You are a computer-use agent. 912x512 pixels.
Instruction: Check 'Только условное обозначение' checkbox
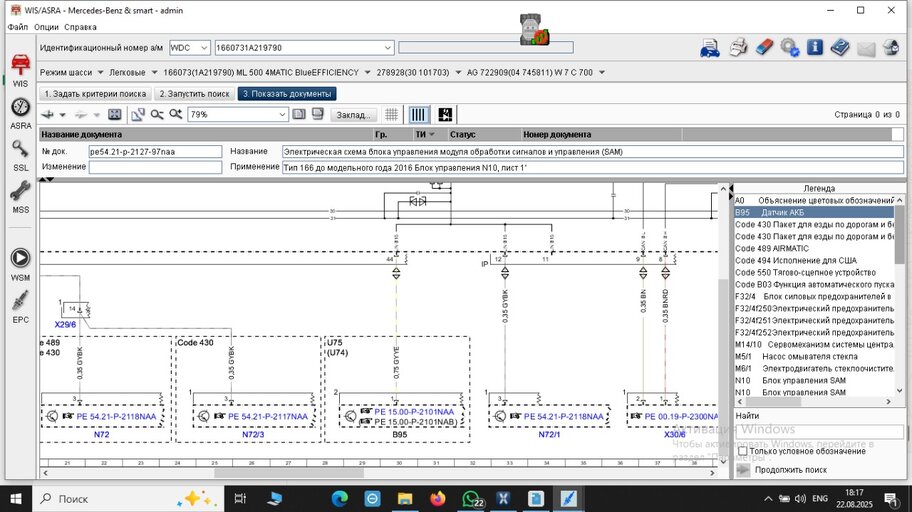[x=742, y=451]
